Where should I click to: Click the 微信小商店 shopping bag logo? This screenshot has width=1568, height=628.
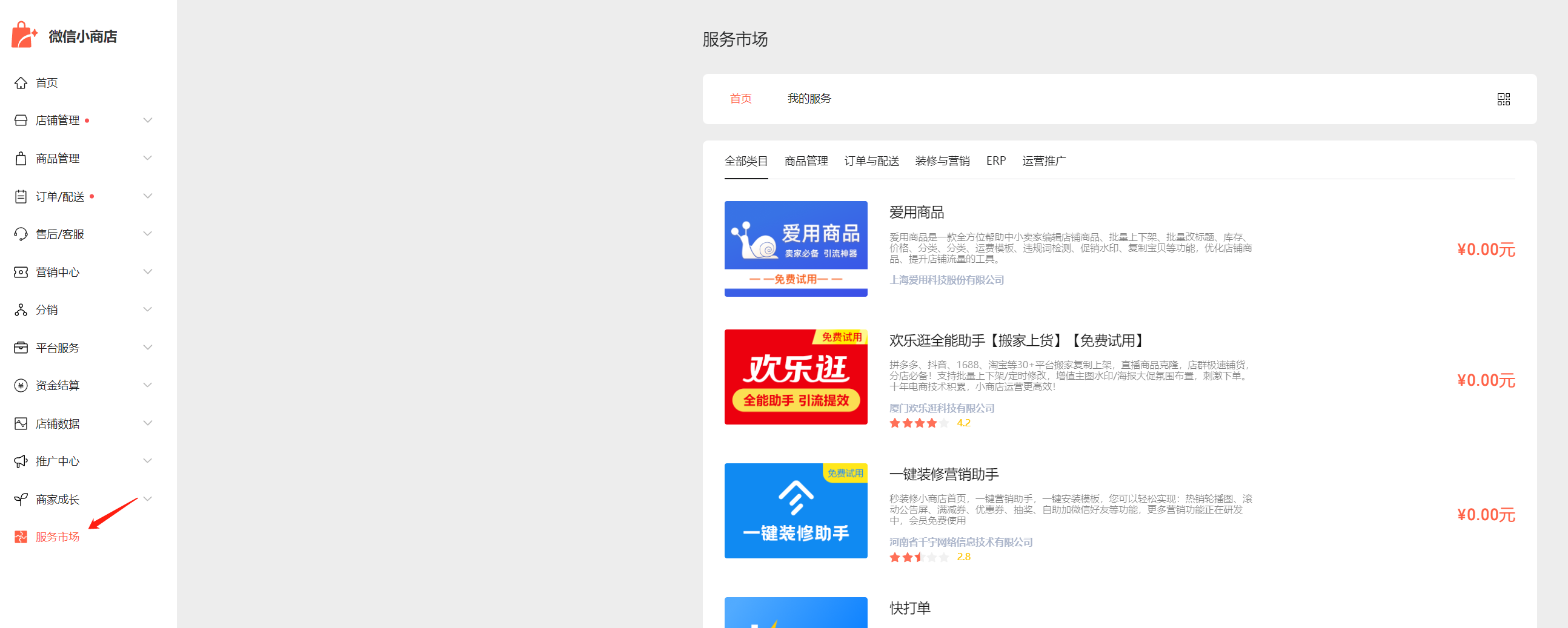(24, 35)
